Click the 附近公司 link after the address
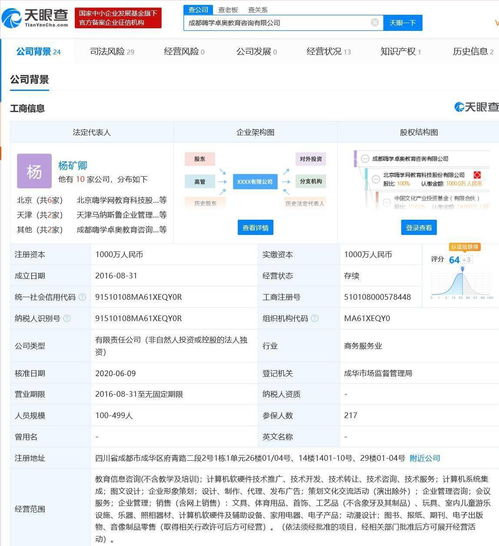 click(425, 458)
